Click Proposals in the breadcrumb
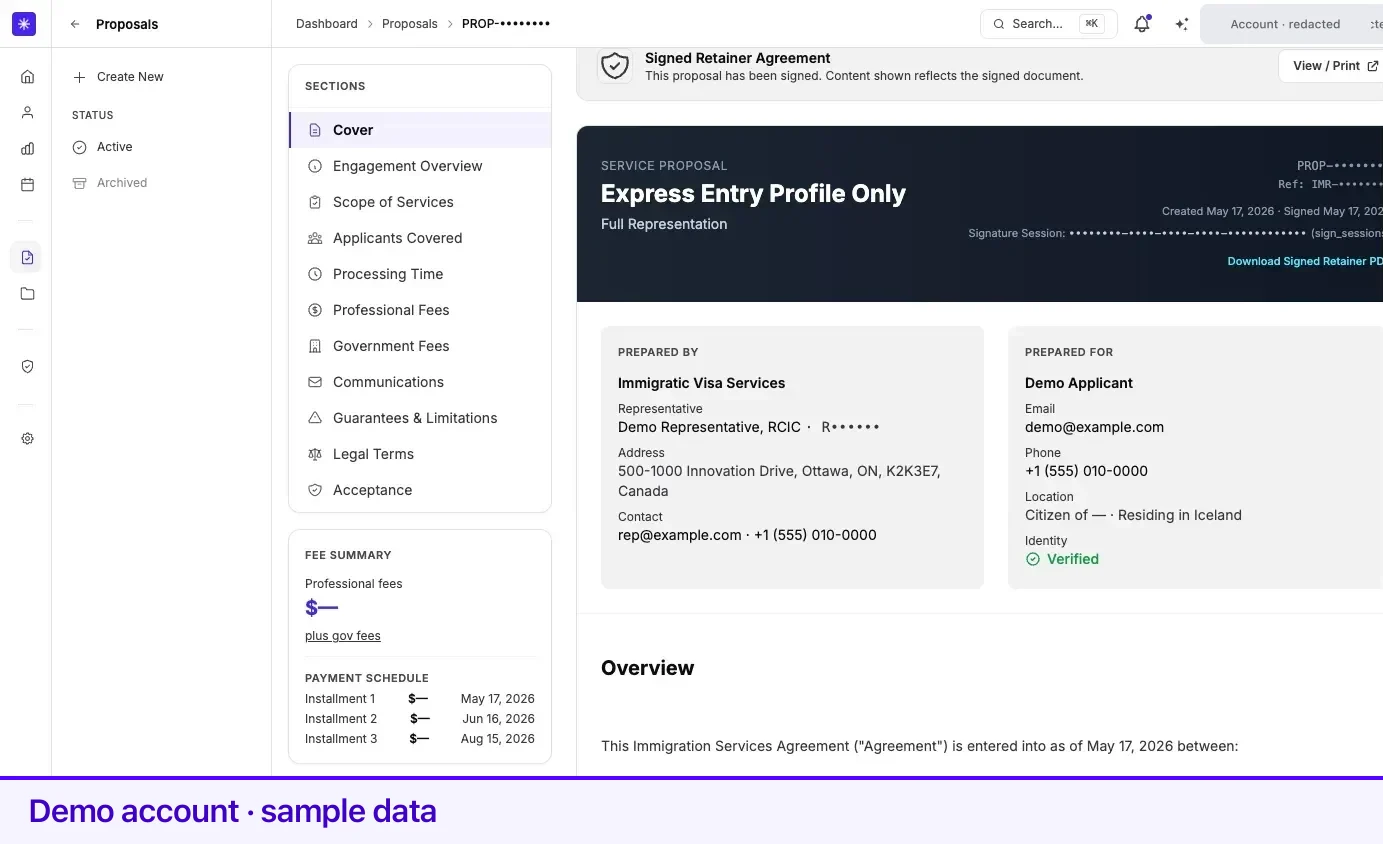The image size is (1383, 844). coord(410,24)
